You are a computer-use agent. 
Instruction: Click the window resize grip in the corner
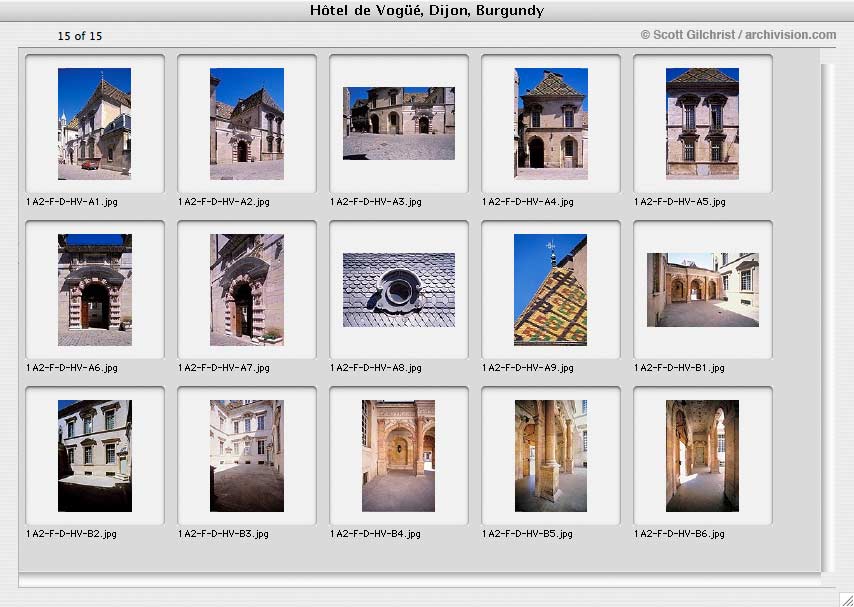point(846,599)
